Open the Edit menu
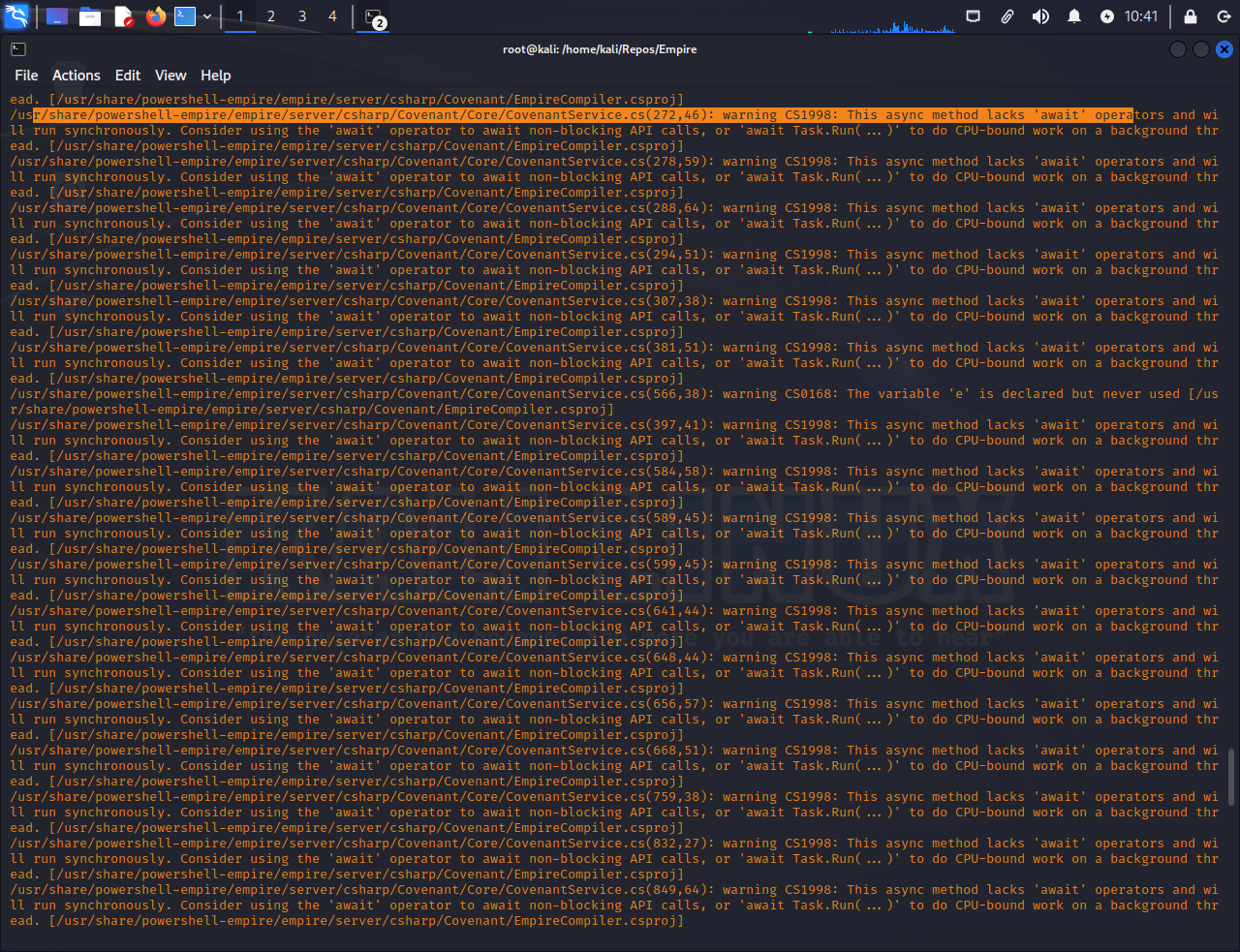Viewport: 1240px width, 952px height. [x=128, y=76]
